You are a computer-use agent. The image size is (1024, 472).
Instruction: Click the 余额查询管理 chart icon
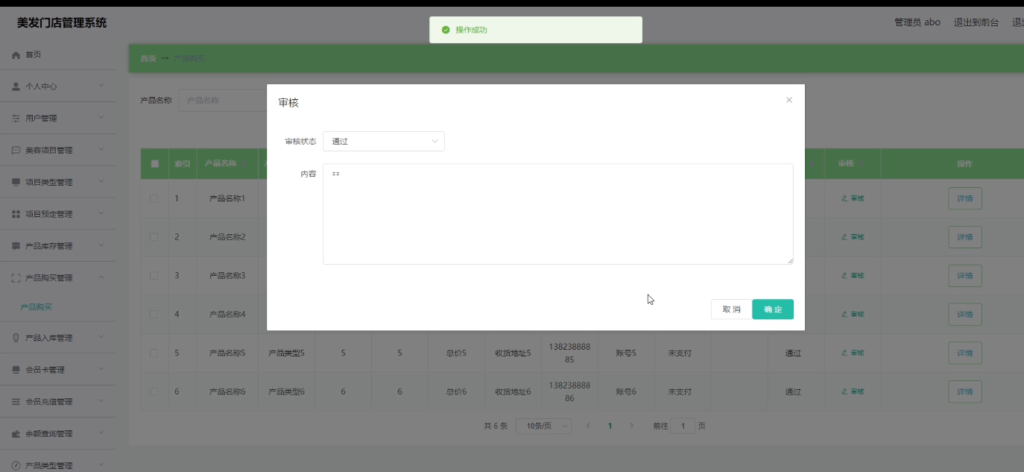click(16, 434)
